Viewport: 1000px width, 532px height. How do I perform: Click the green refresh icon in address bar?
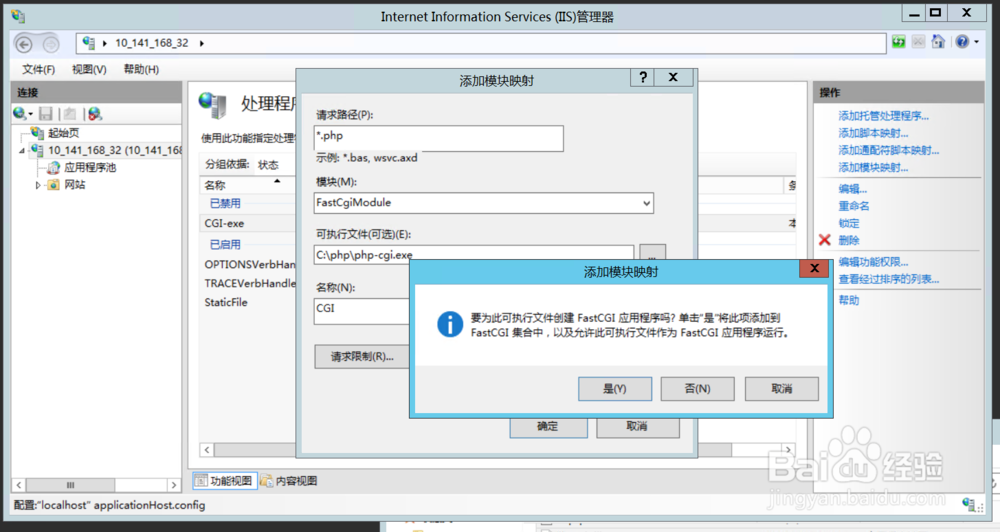pos(899,42)
